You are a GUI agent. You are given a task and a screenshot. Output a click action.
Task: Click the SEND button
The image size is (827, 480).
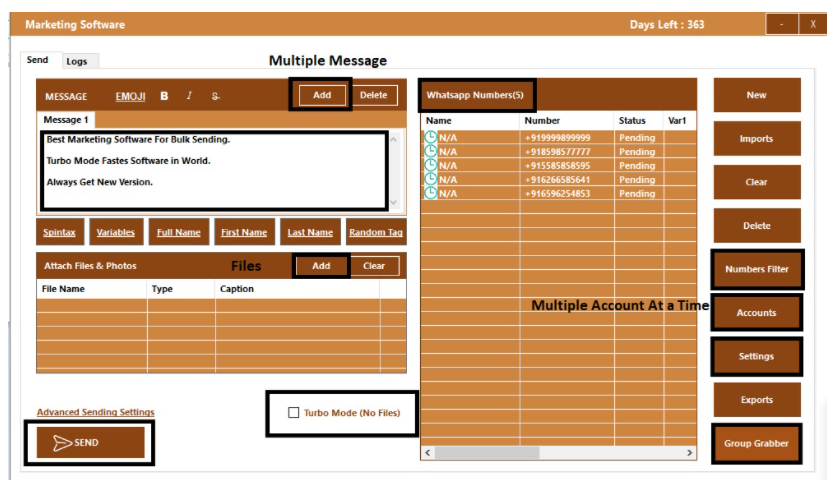(x=90, y=443)
